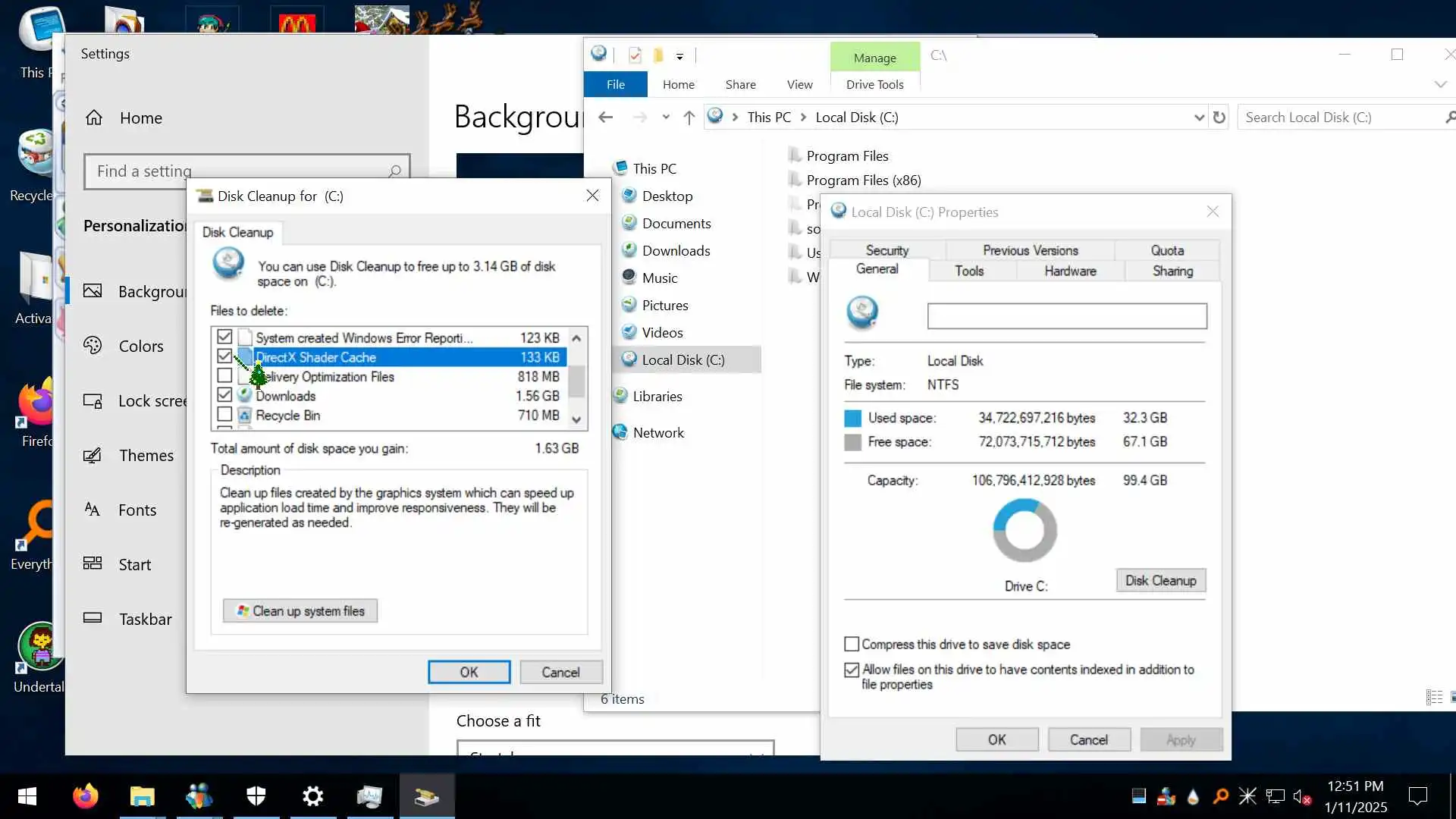
Task: Open Firefox from the taskbar
Action: (85, 796)
